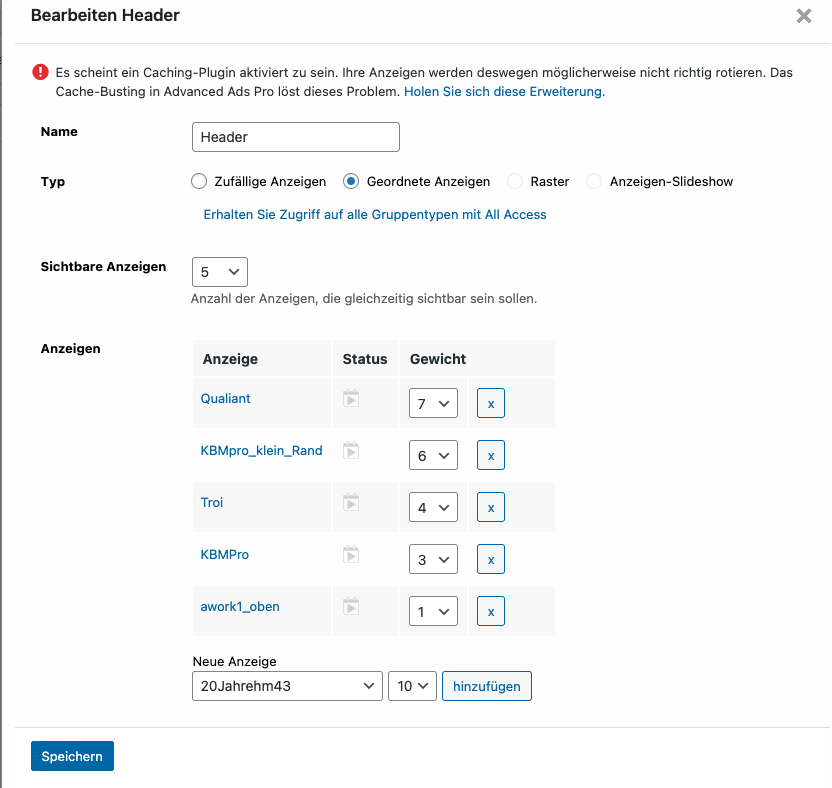The image size is (832, 788).
Task: Open the Qualiant ad link
Action: click(x=226, y=399)
